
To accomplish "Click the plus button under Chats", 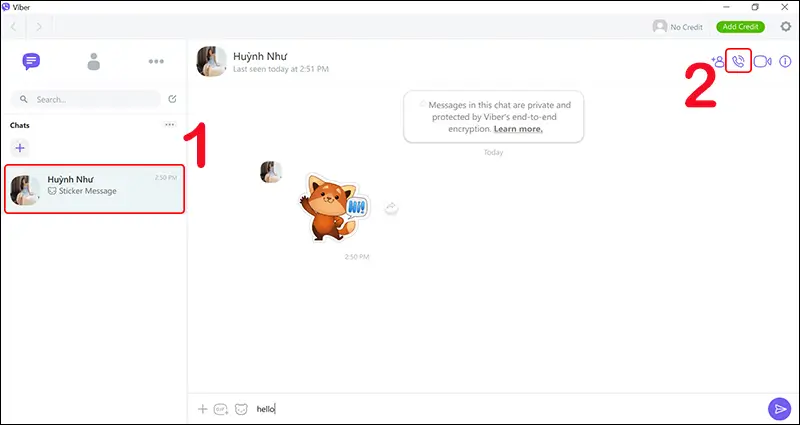I will tap(20, 148).
